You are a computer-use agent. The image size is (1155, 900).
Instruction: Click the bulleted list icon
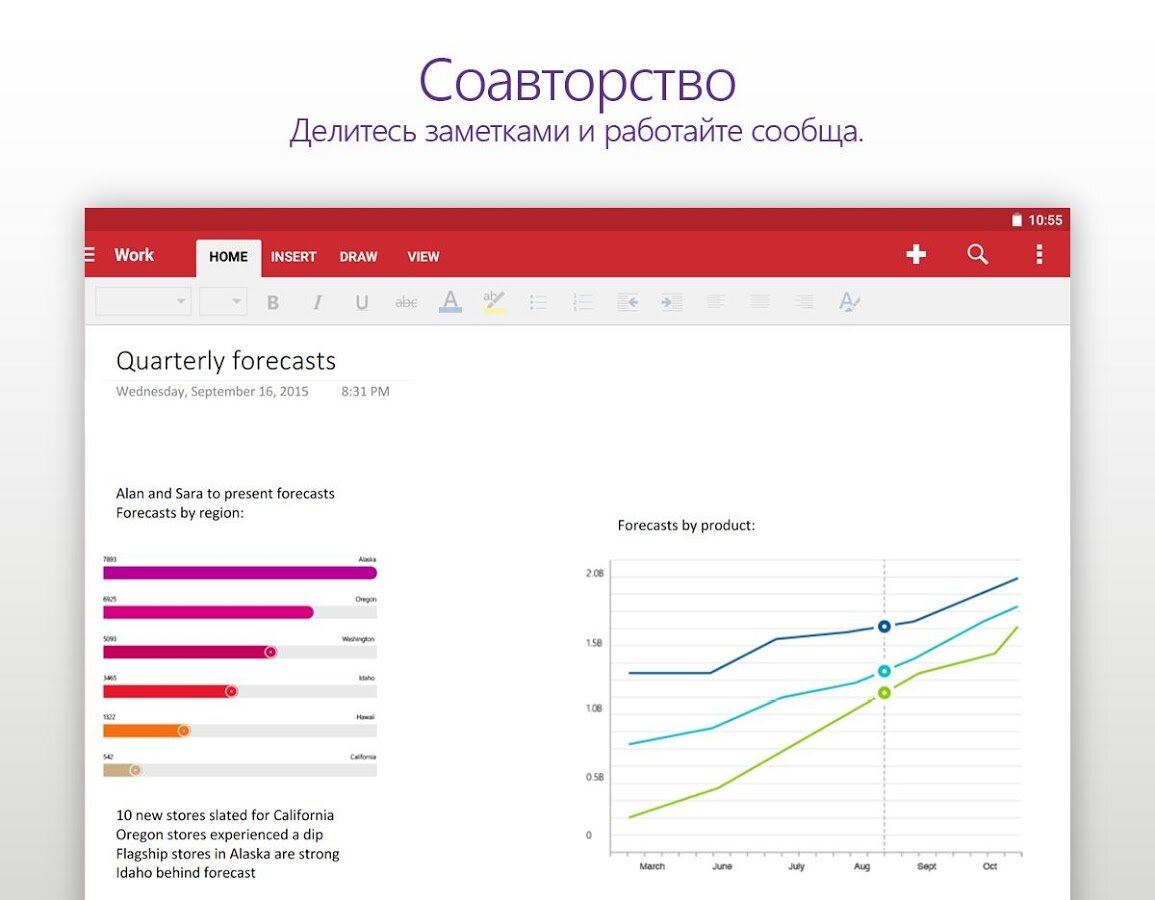point(538,301)
